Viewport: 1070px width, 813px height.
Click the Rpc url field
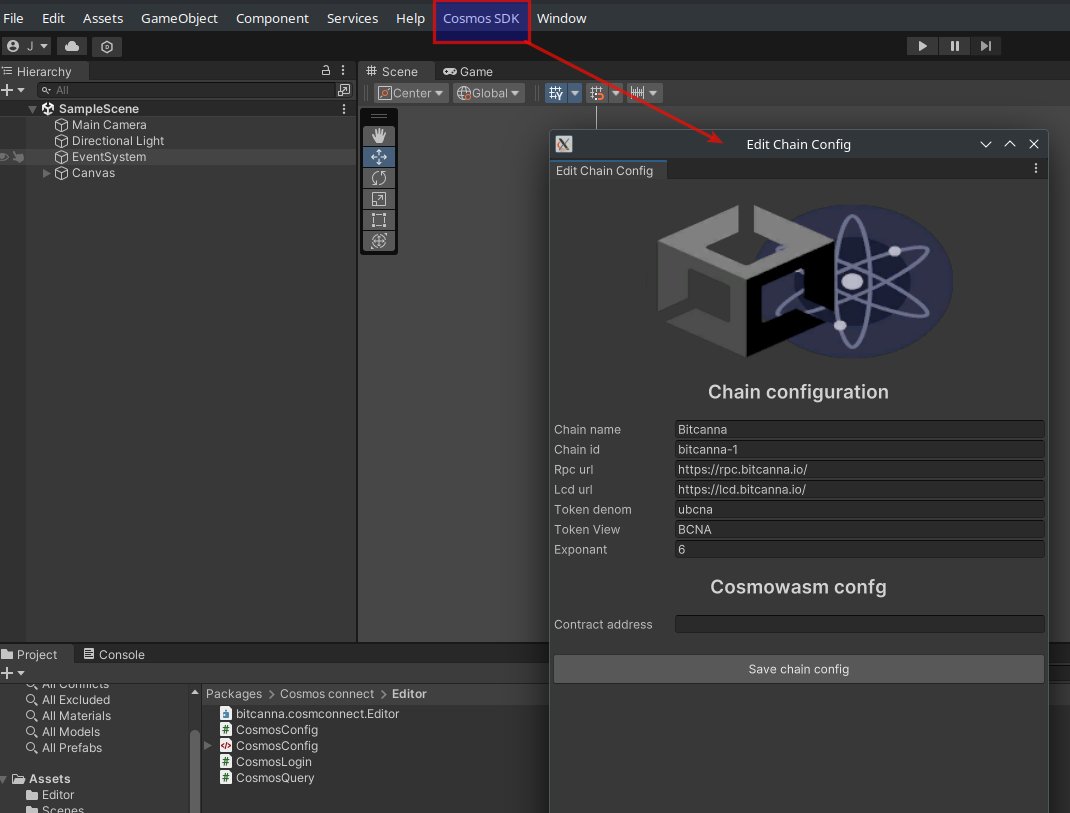pyautogui.click(x=859, y=470)
